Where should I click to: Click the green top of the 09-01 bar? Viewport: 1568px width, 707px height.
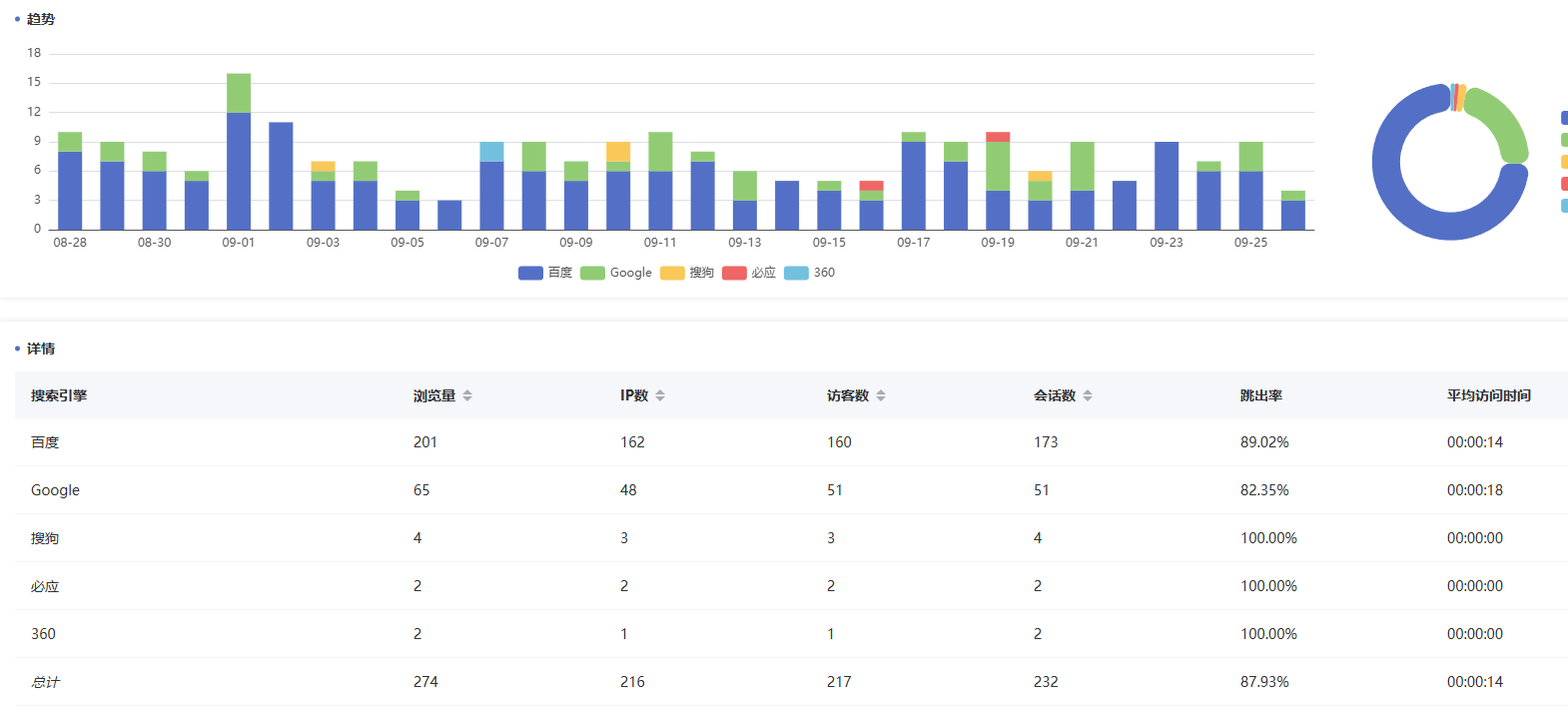239,92
